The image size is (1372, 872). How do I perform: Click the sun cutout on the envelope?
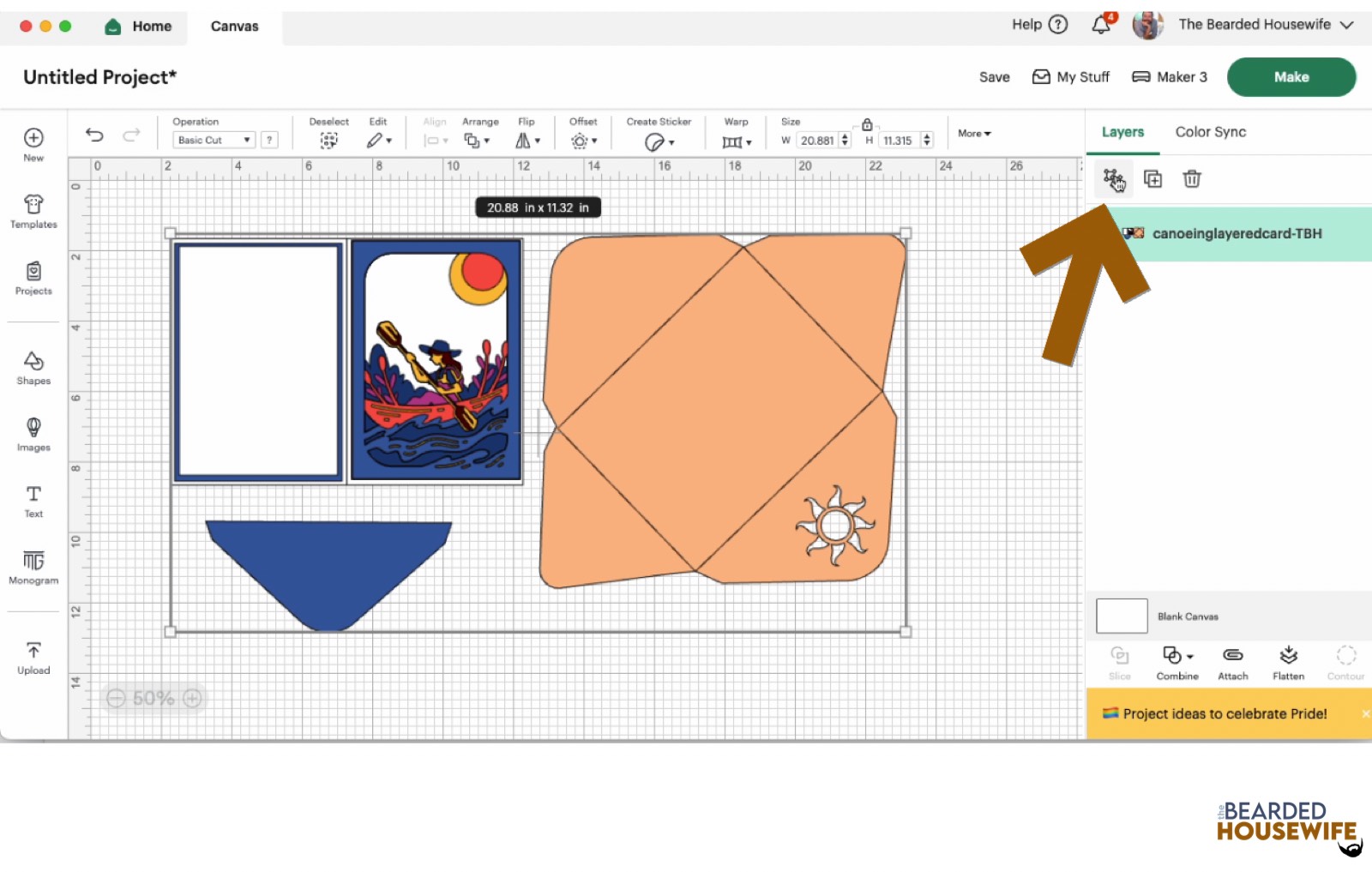(835, 526)
